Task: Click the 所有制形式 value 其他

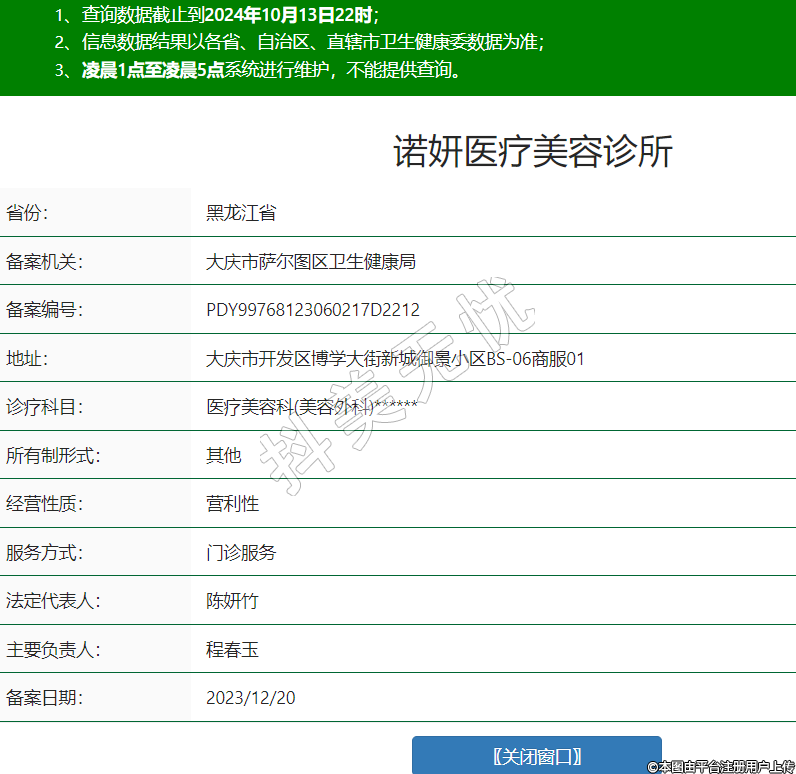Action: click(x=224, y=455)
